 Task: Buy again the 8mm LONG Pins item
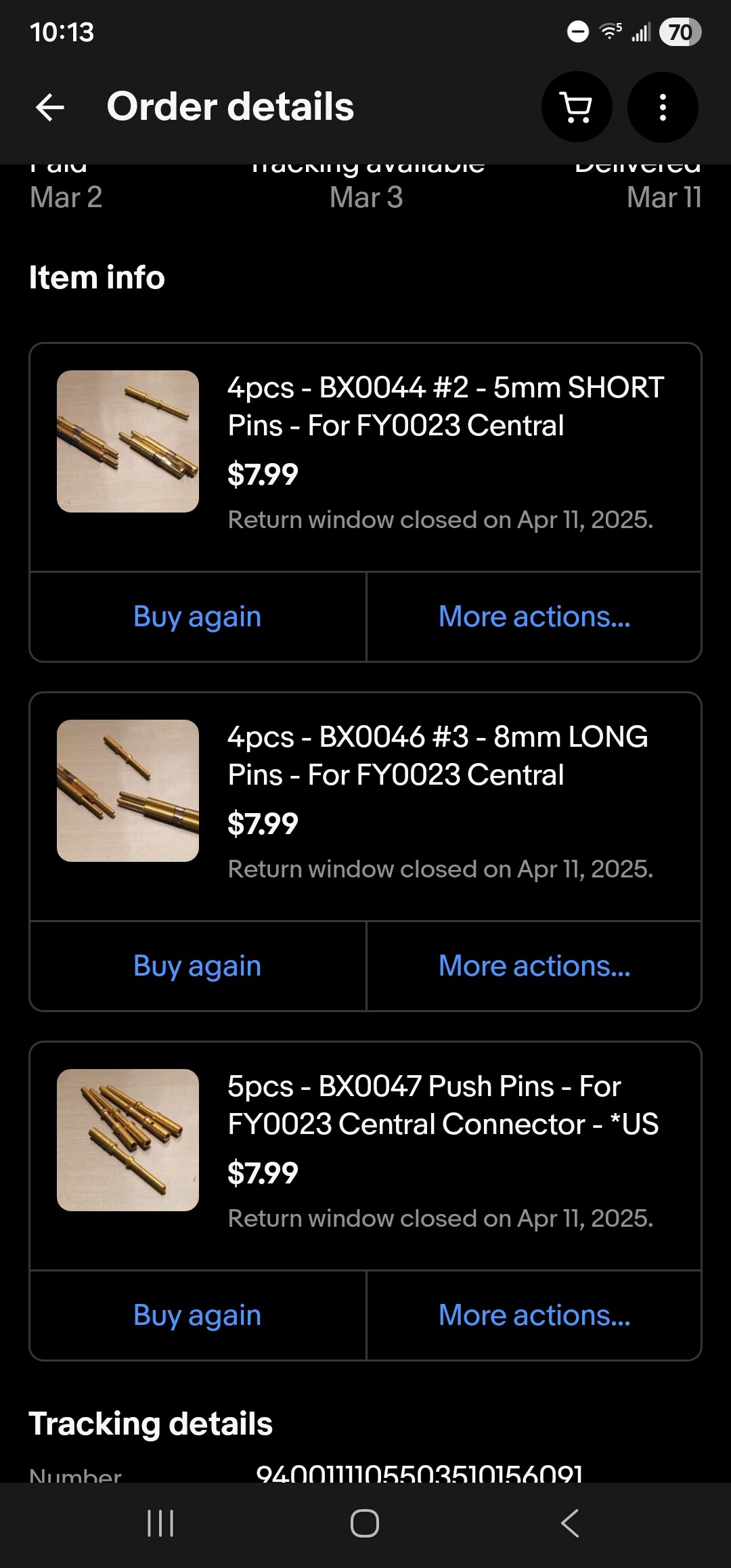pyautogui.click(x=198, y=966)
